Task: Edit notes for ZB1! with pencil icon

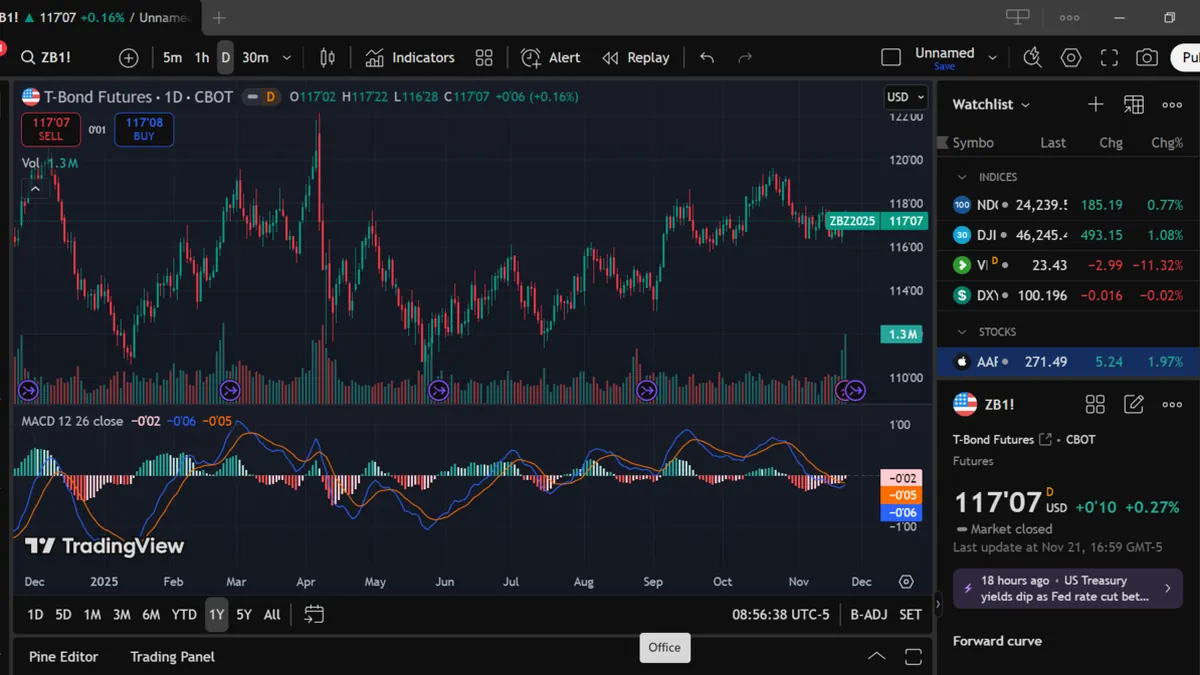Action: point(1134,404)
